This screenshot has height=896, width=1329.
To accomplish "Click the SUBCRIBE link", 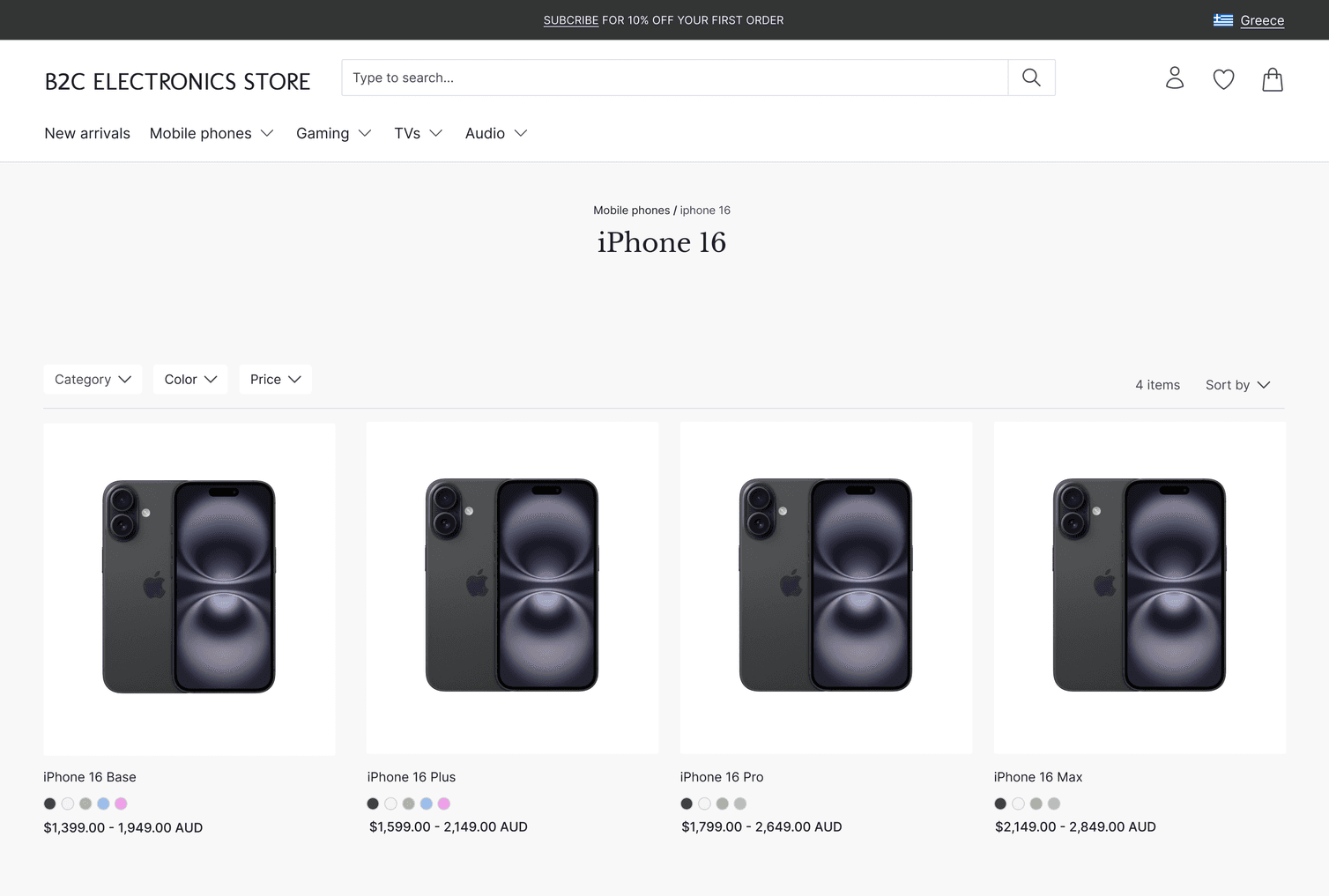I will pyautogui.click(x=570, y=19).
